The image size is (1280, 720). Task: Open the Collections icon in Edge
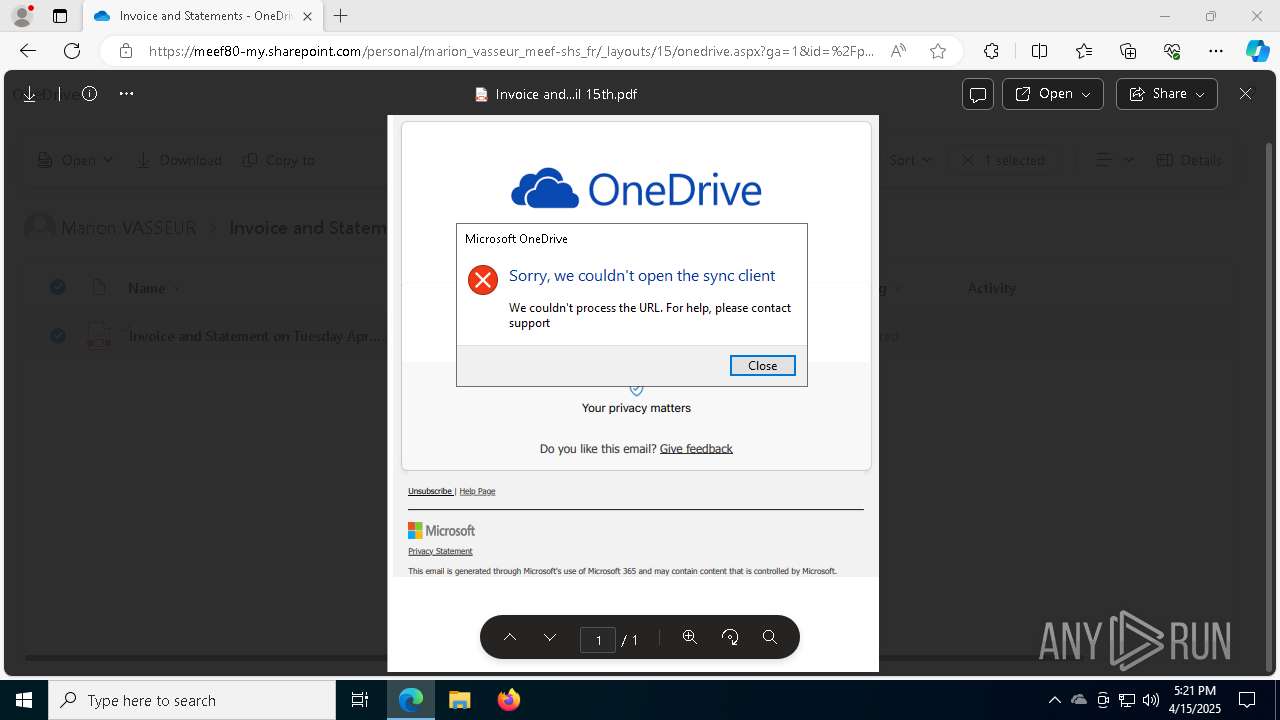tap(1128, 51)
